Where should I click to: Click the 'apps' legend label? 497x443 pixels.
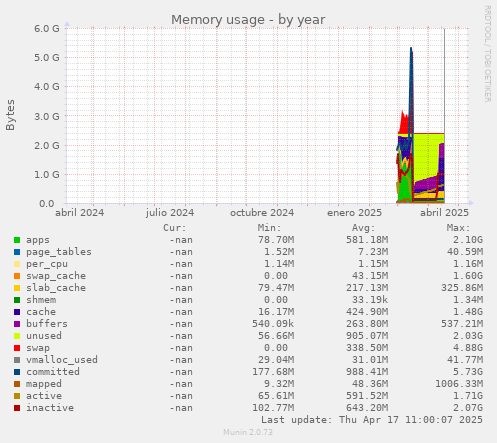coord(38,240)
